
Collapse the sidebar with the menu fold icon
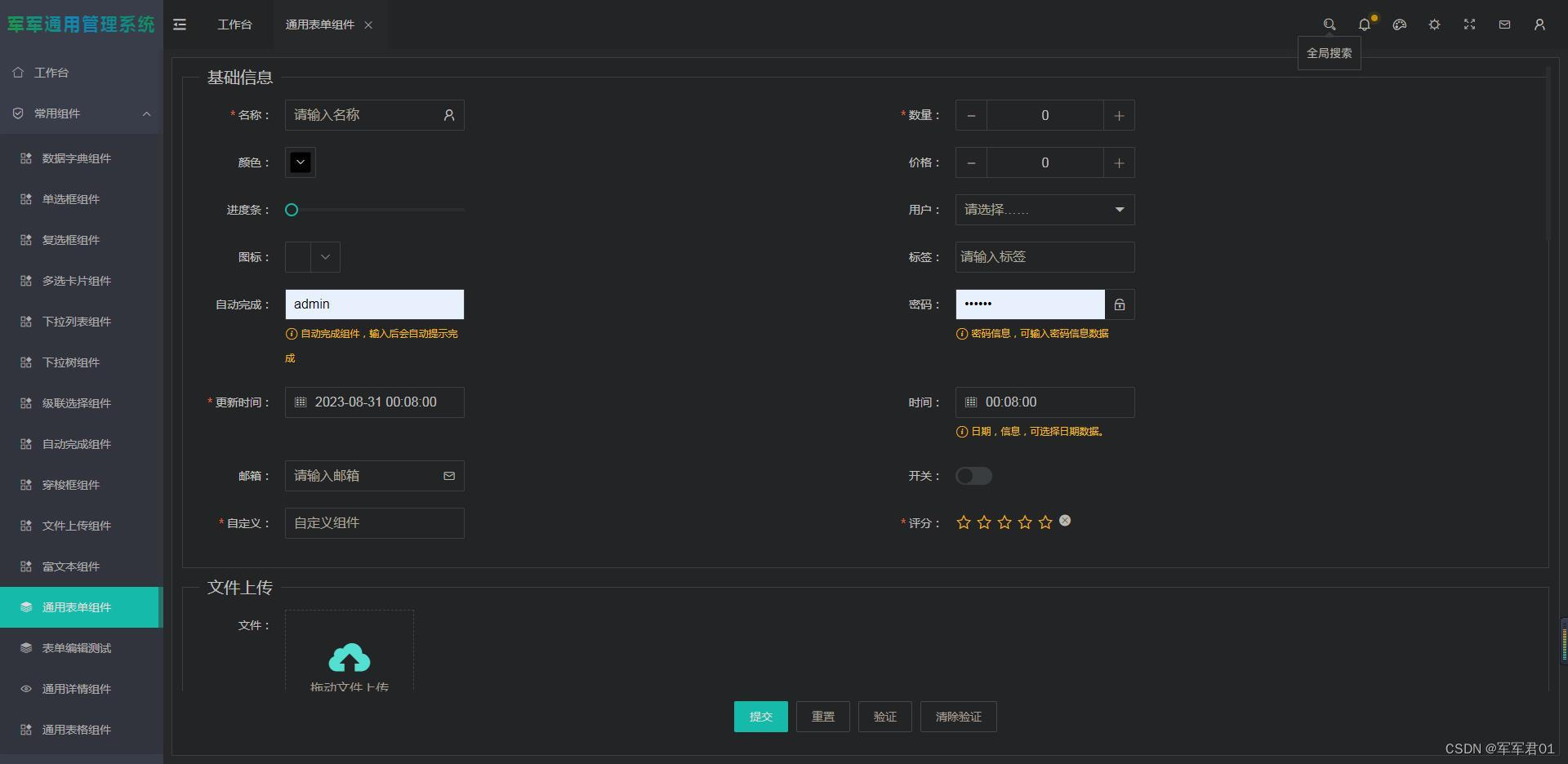[x=180, y=24]
